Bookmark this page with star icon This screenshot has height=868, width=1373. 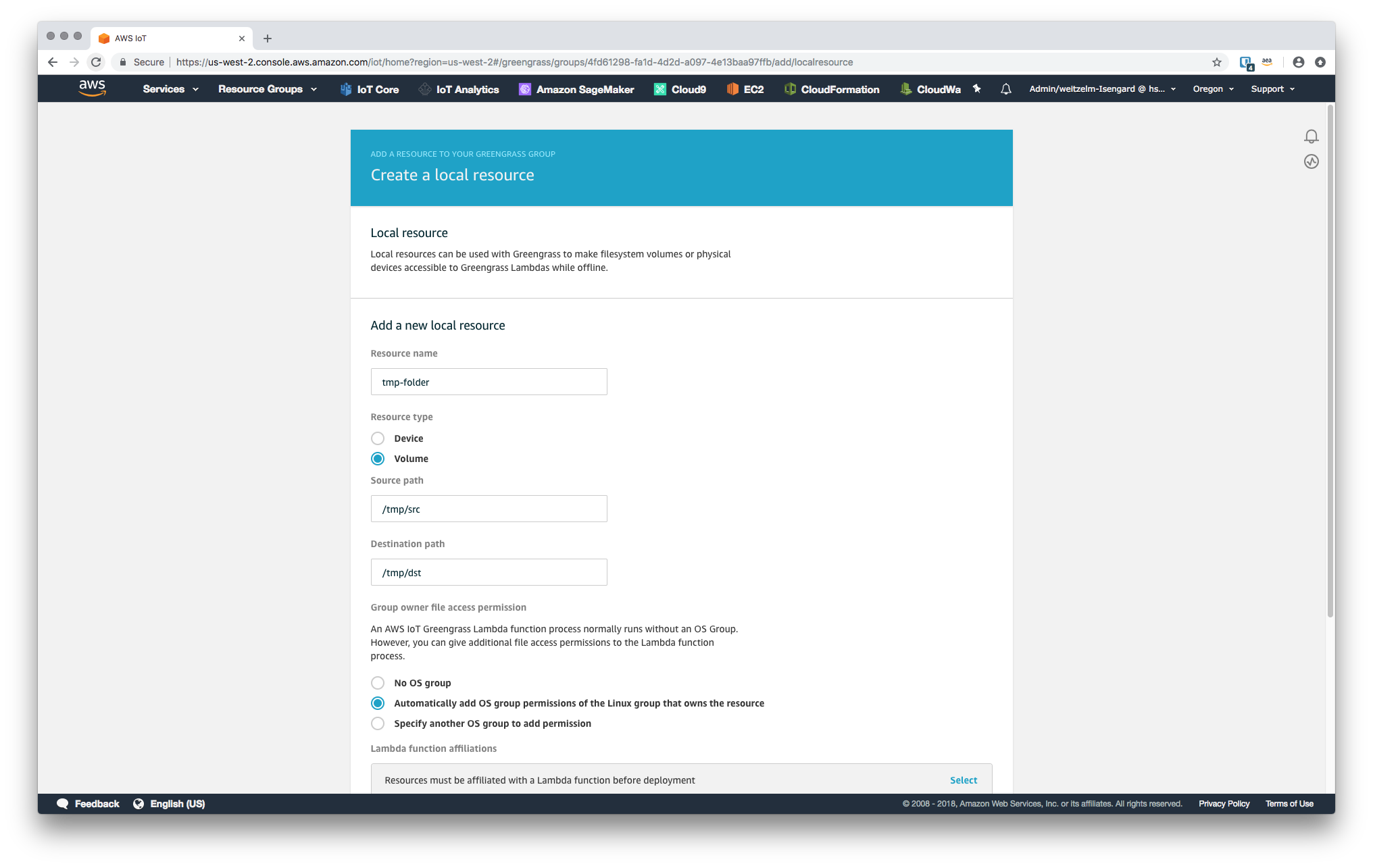coord(1216,62)
